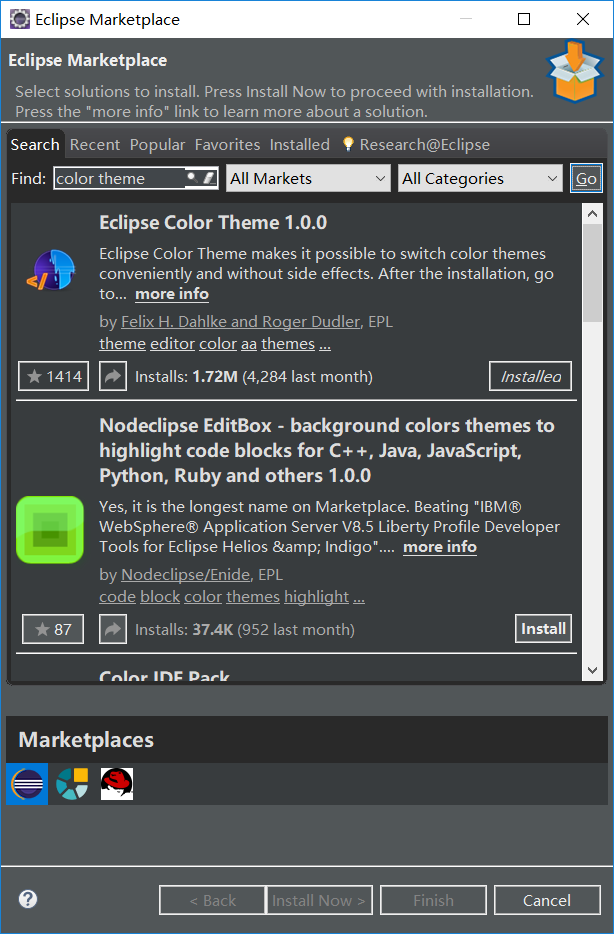Click the Eclipse Color Theme plugin logo
Image resolution: width=614 pixels, height=934 pixels.
51,270
